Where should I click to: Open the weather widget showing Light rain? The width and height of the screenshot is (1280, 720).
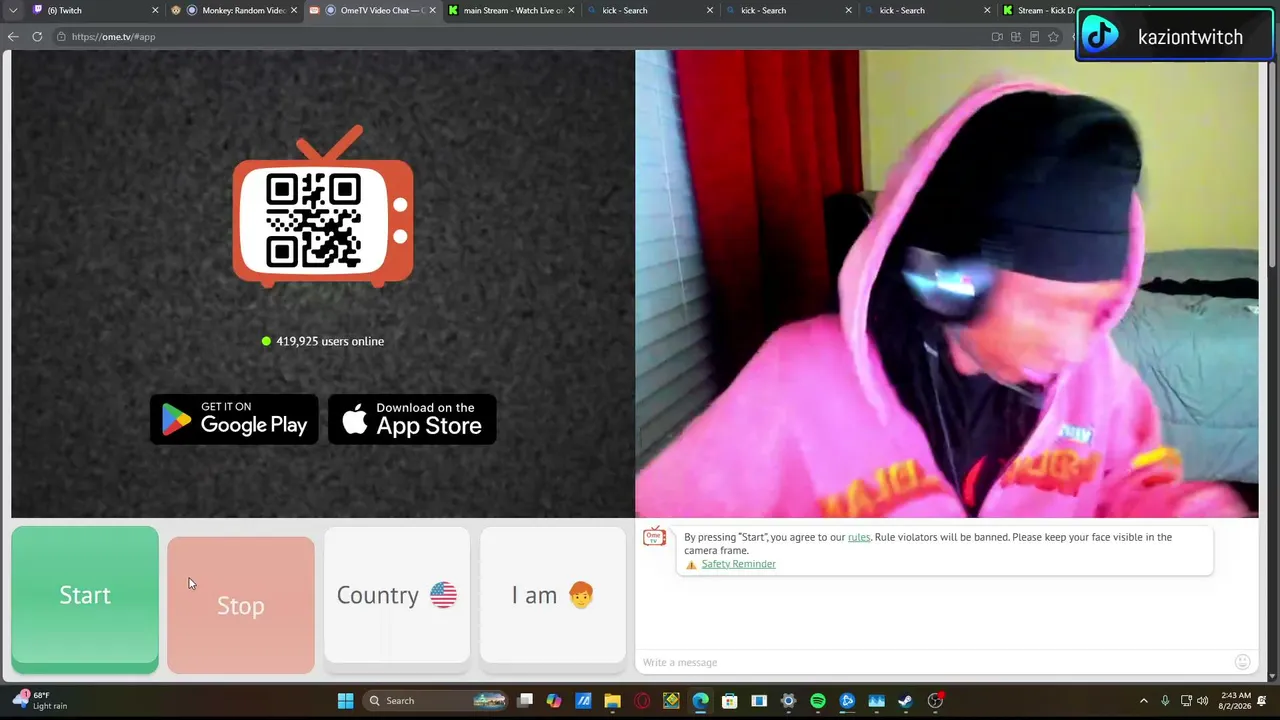tap(42, 700)
